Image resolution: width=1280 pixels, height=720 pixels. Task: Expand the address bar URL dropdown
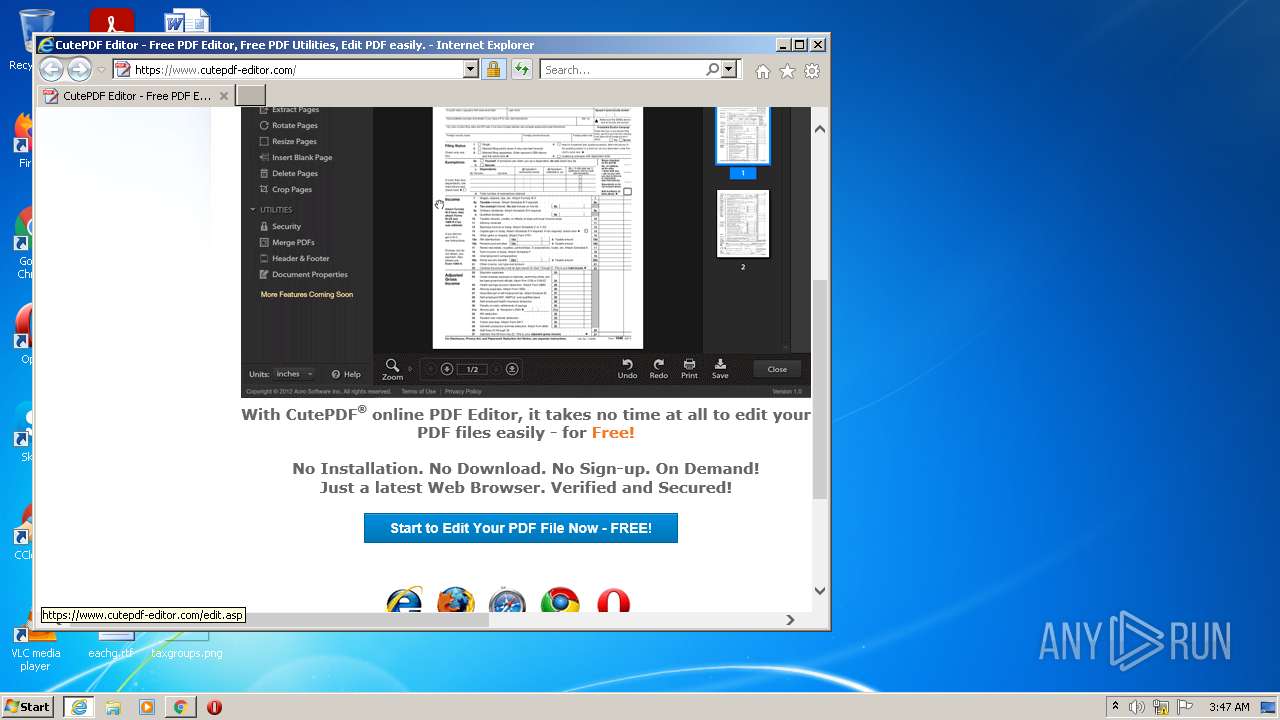[x=470, y=69]
